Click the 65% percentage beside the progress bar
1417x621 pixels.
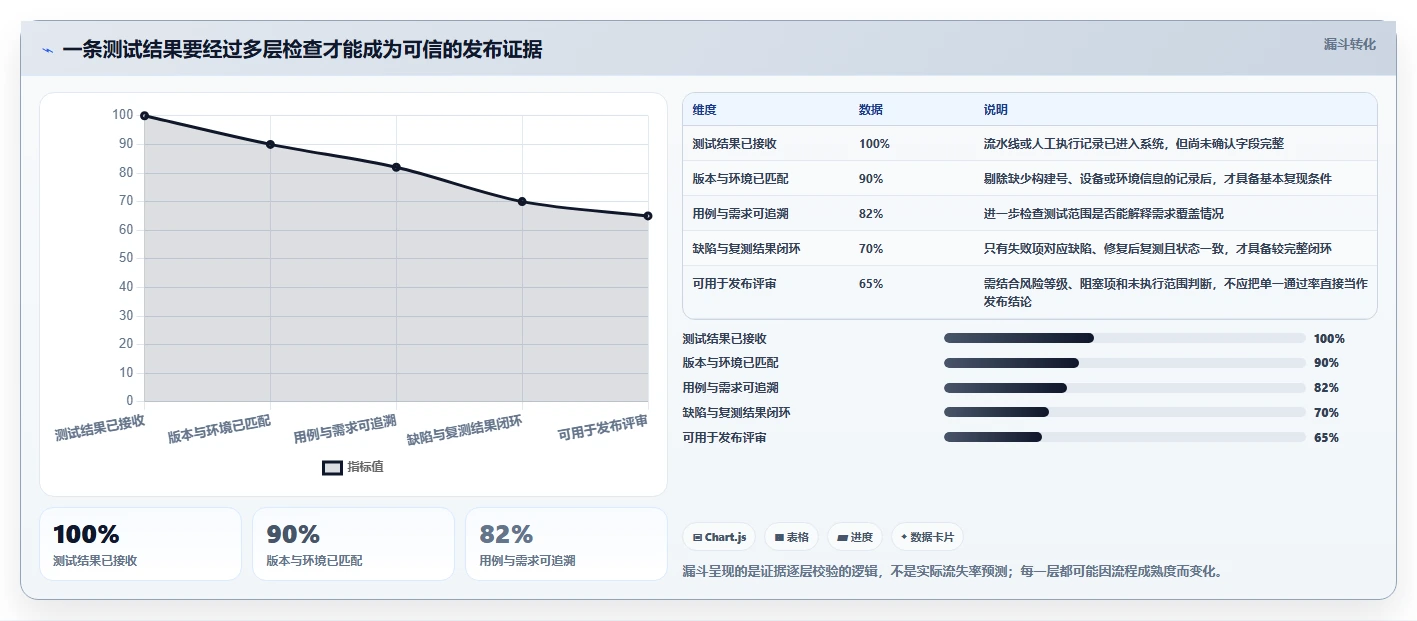[1326, 437]
